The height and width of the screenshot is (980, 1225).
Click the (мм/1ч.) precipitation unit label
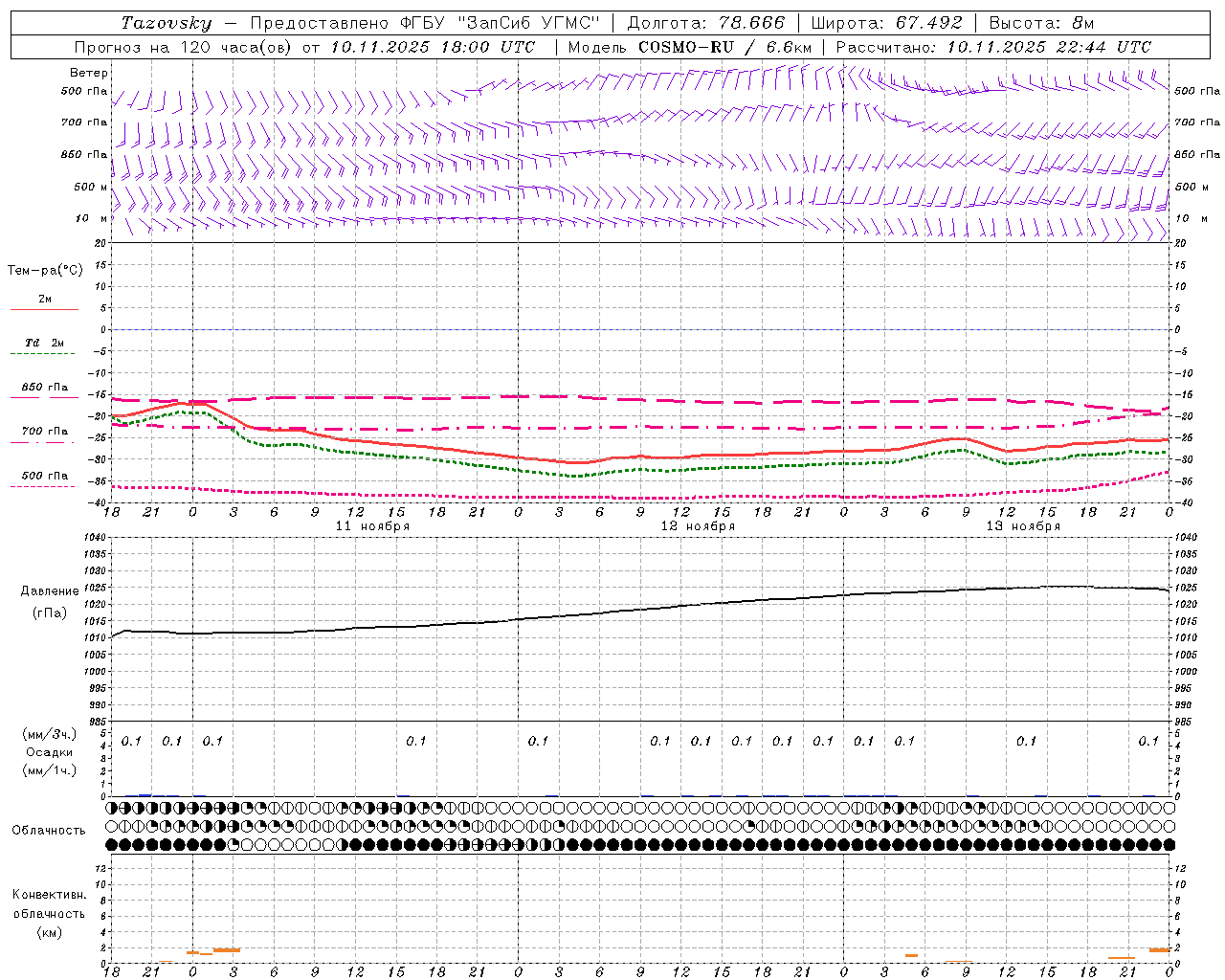point(50,770)
